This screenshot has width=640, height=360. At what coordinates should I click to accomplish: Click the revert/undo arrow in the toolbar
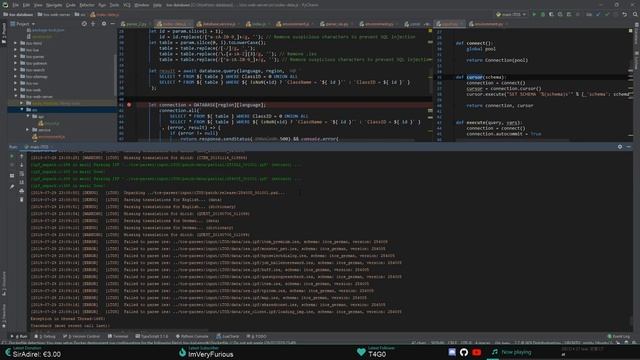(624, 14)
